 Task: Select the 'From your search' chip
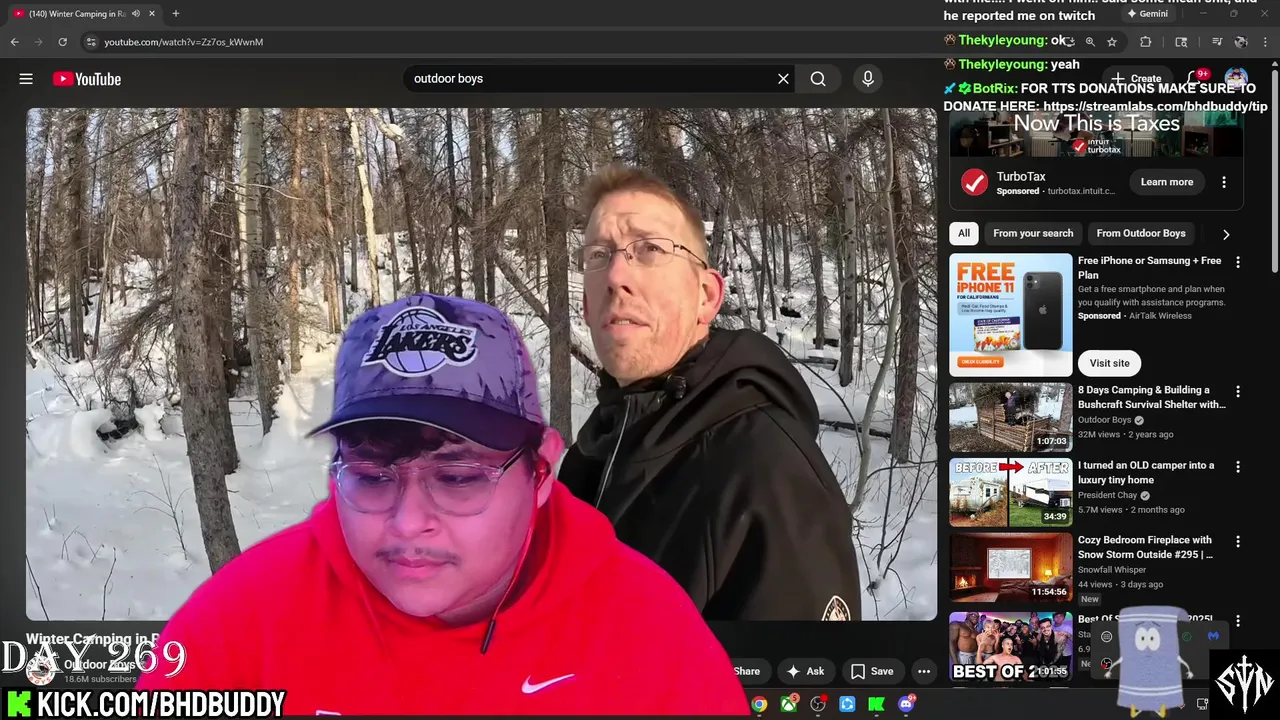click(1033, 233)
